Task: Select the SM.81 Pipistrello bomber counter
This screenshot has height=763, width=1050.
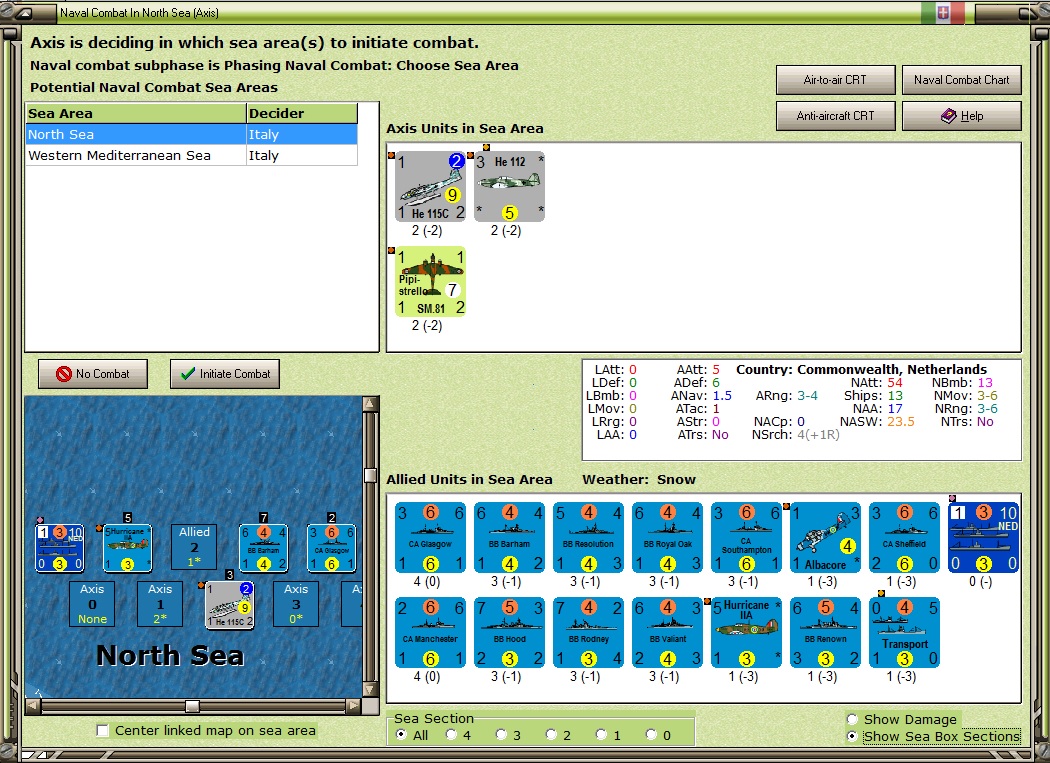Action: (x=430, y=281)
